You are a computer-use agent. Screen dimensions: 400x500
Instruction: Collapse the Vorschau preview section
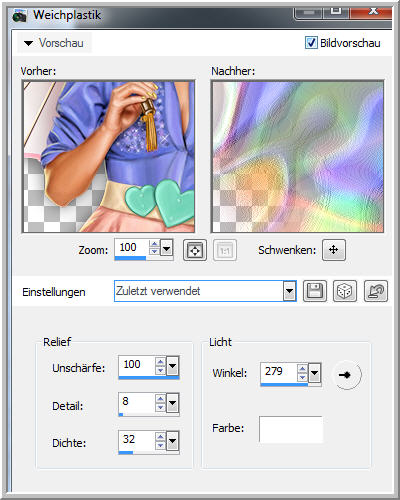(x=29, y=43)
